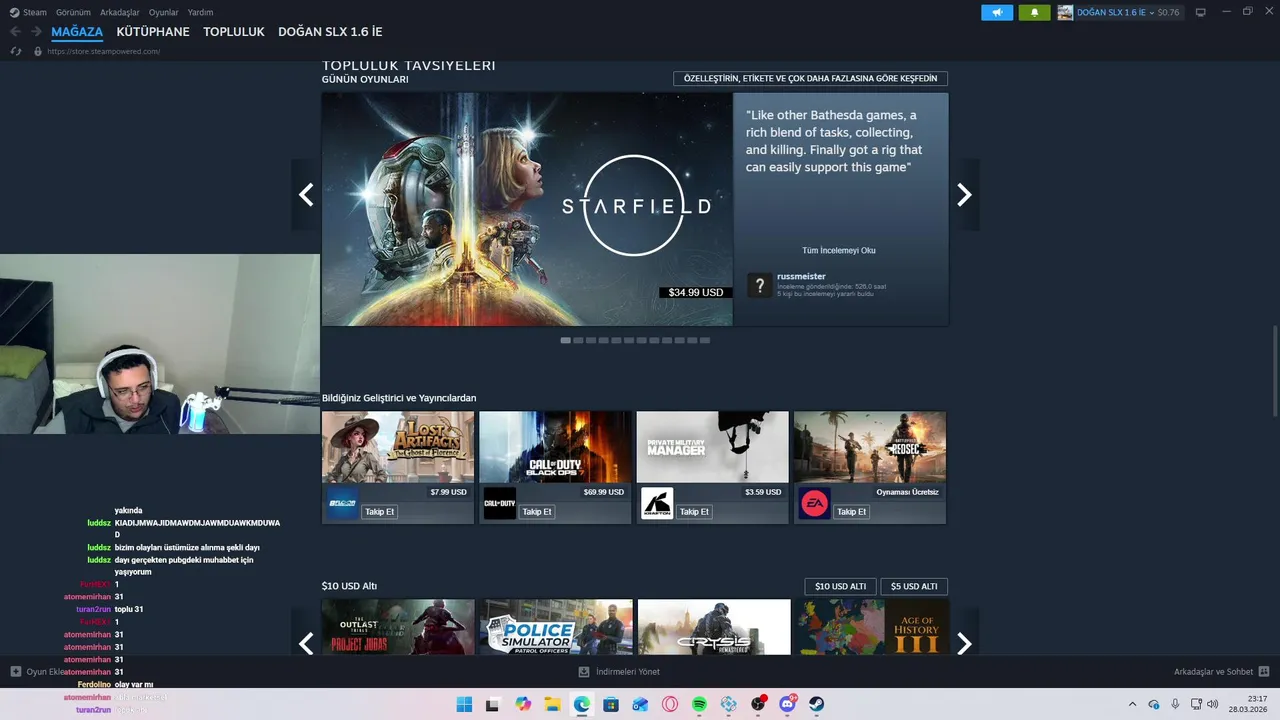This screenshot has height=720, width=1280.
Task: Click the russmeister reviewer avatar placeholder
Action: pos(760,285)
